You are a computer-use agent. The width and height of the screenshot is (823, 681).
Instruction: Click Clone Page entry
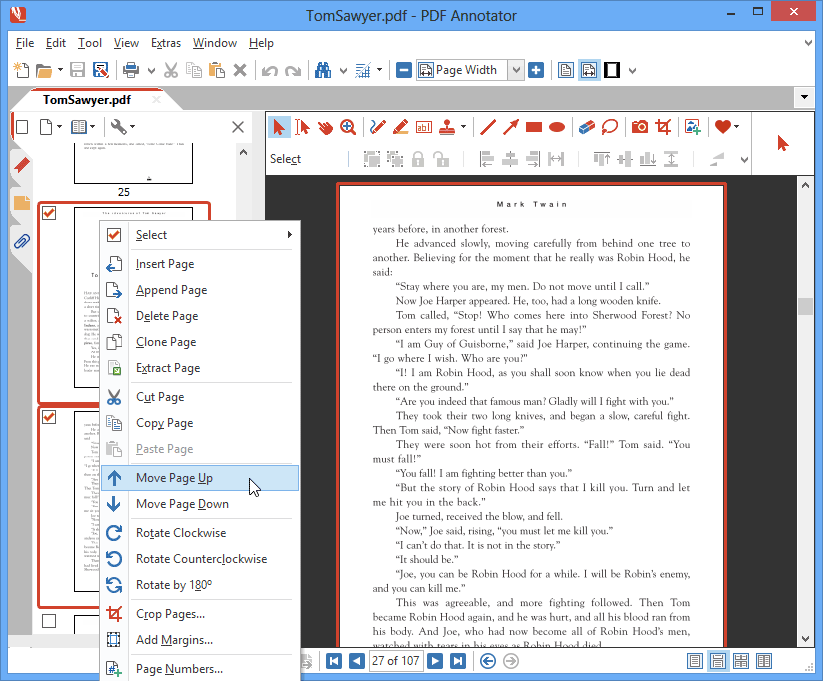tap(200, 342)
